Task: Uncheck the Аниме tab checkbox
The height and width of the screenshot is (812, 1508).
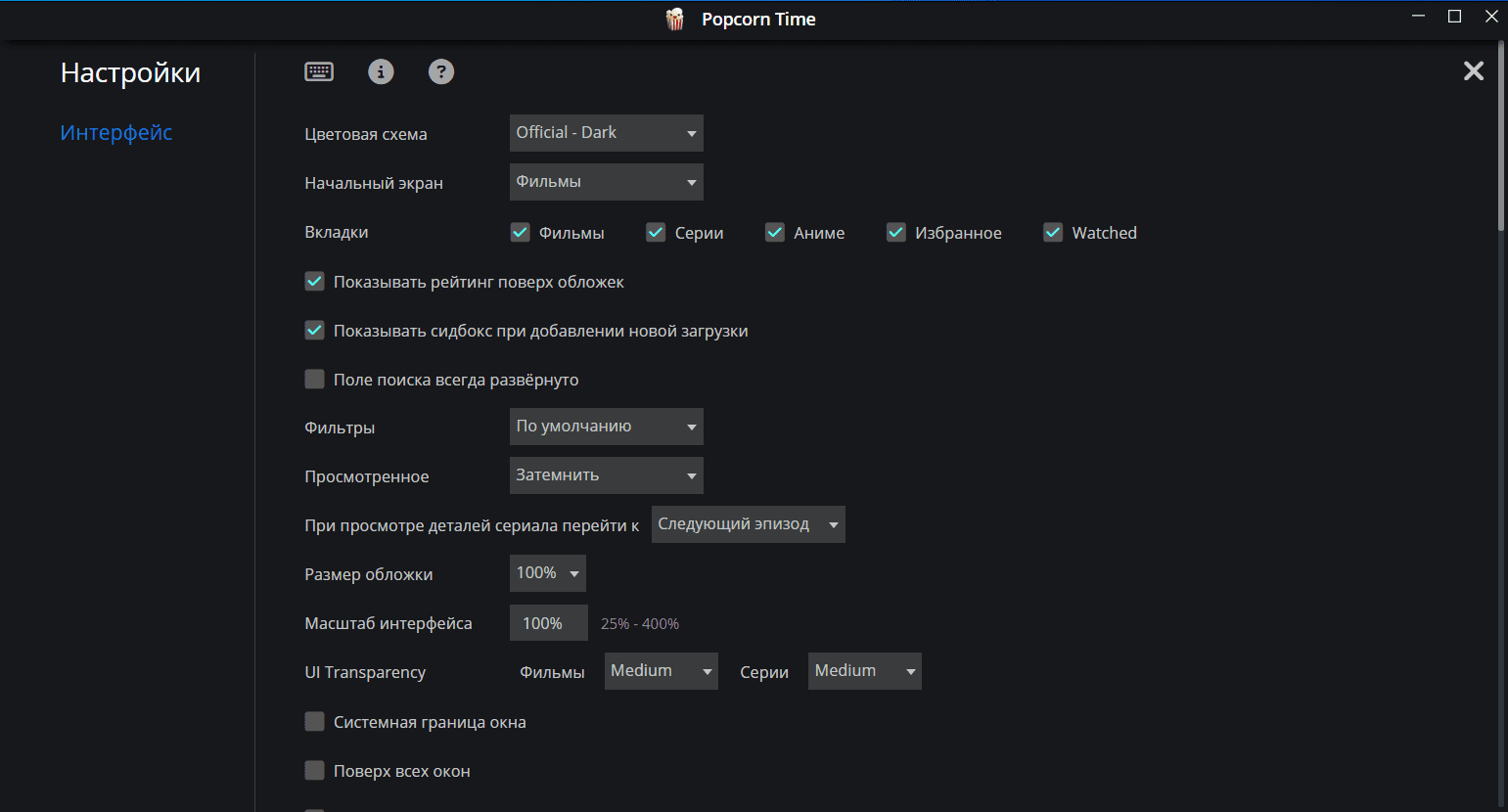Action: (x=775, y=233)
